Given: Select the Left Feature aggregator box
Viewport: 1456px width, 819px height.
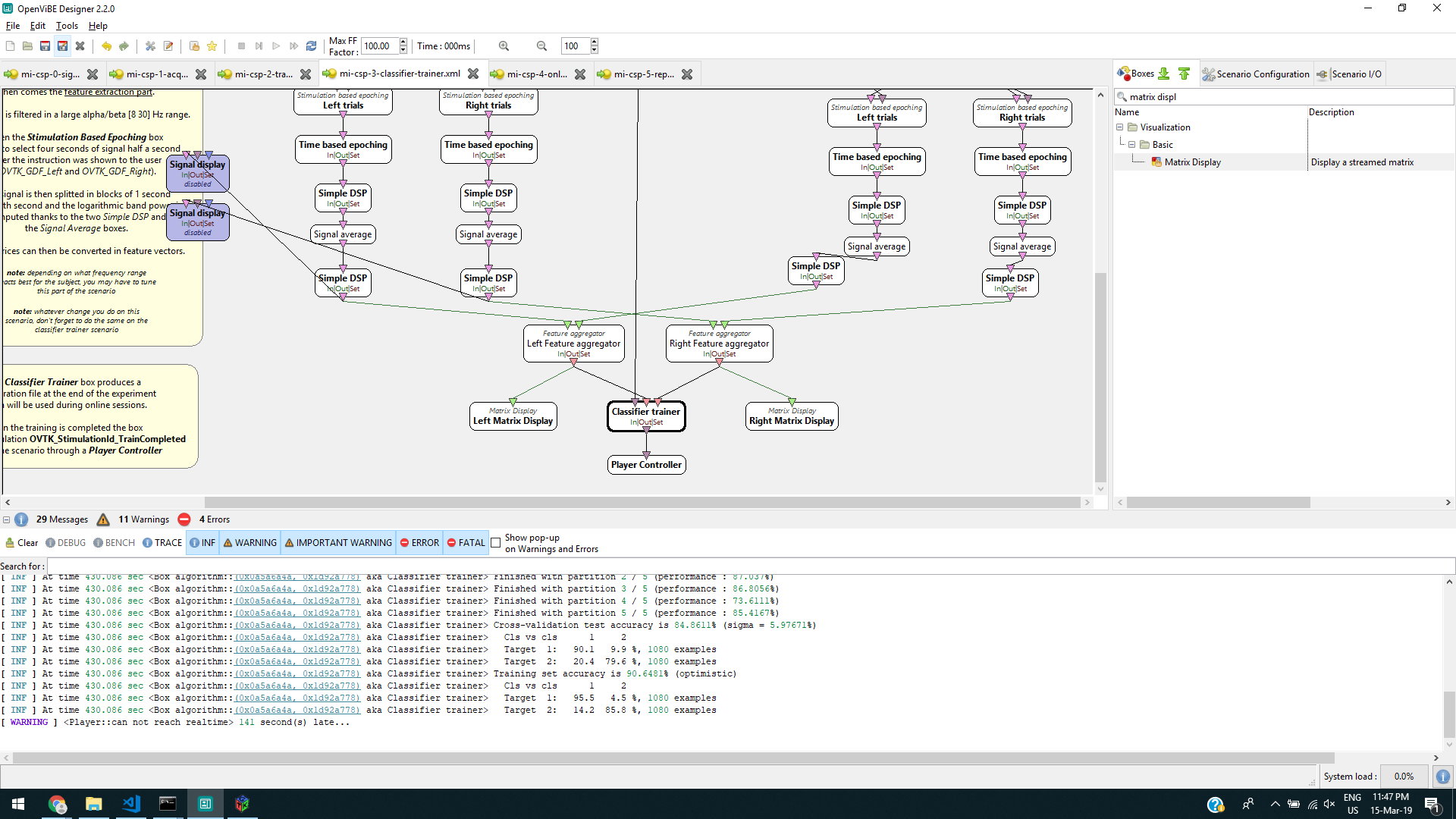Looking at the screenshot, I should [573, 344].
